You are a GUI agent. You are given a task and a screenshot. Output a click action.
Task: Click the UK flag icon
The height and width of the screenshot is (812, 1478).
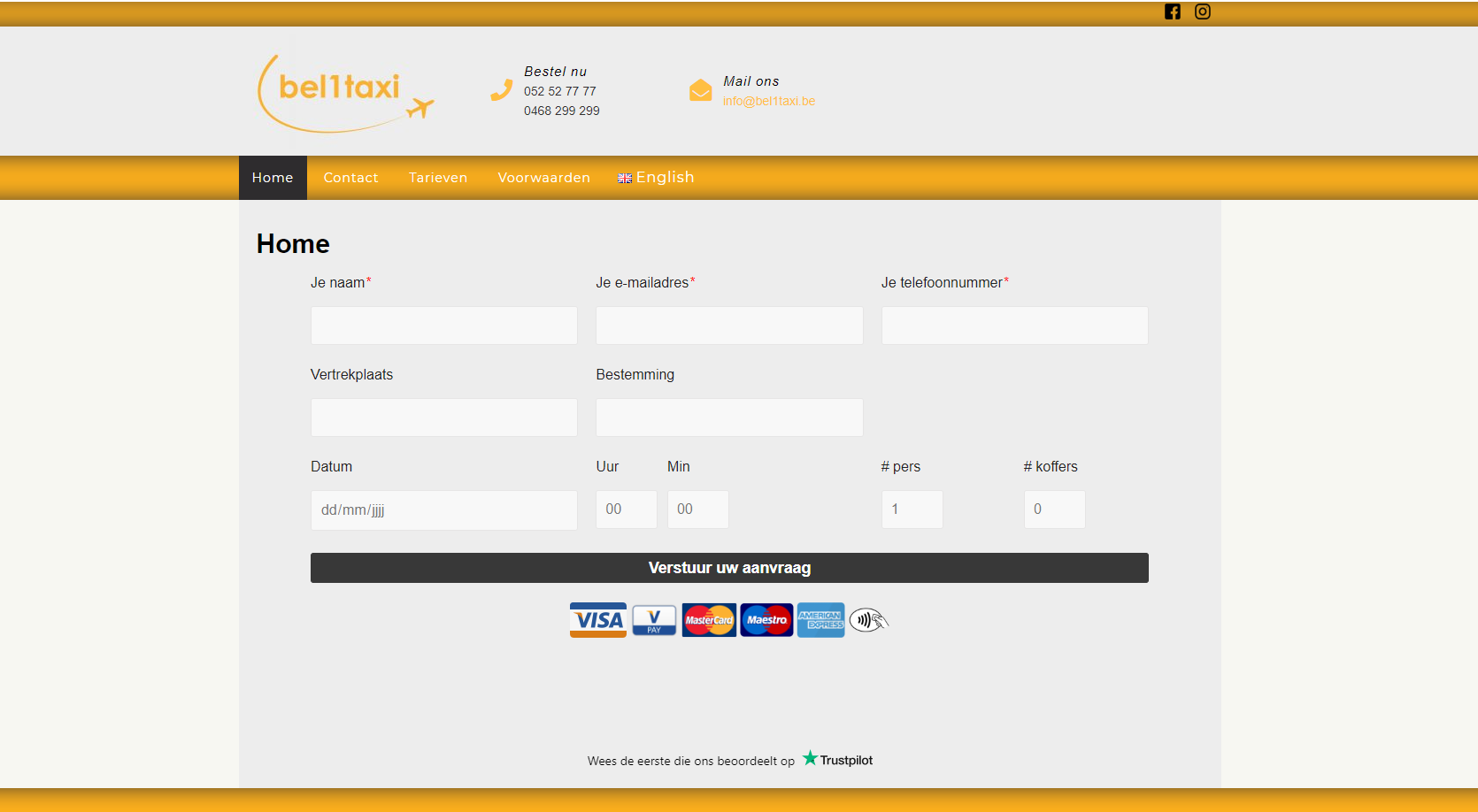625,179
